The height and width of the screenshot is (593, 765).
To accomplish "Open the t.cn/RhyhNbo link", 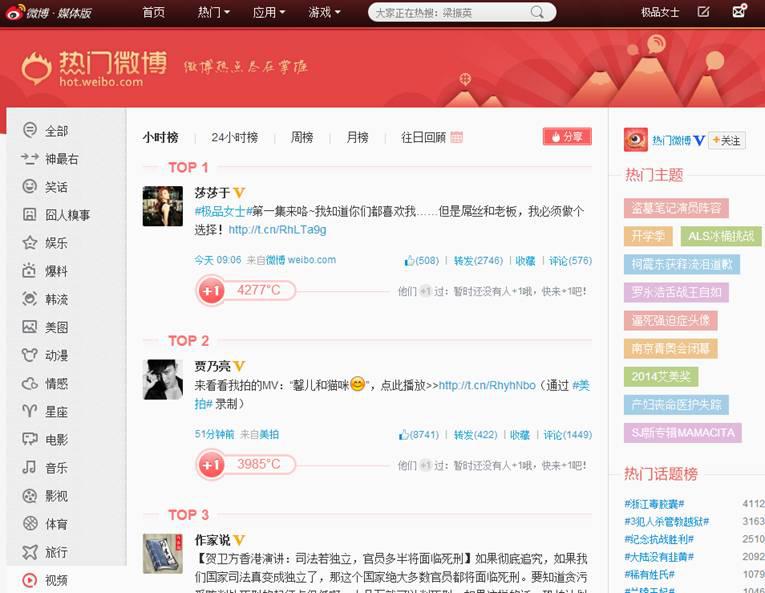I will 487,385.
